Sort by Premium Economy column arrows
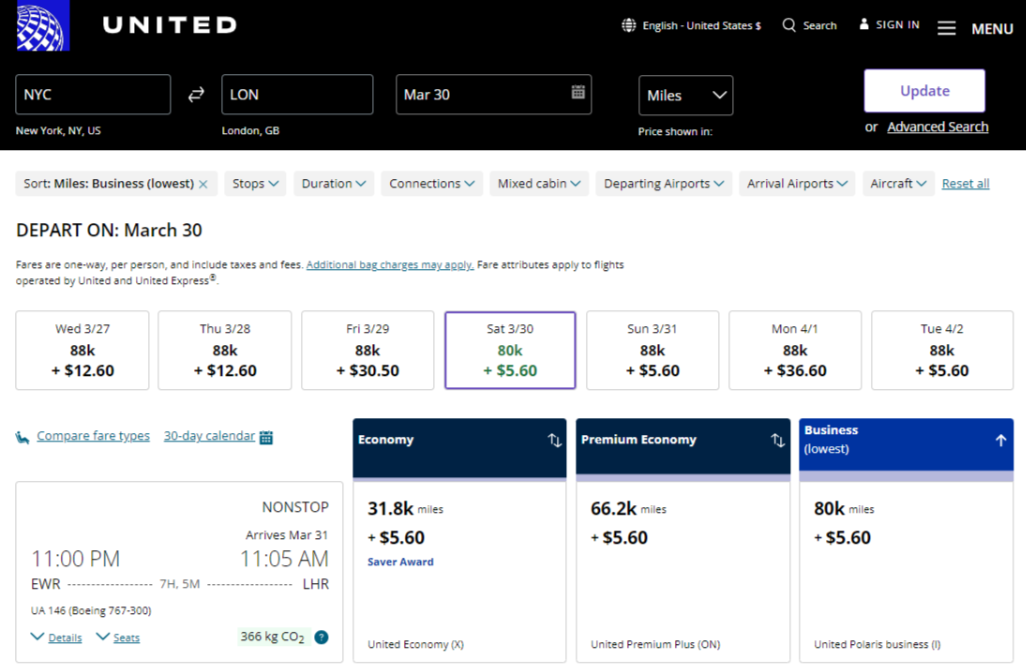Viewport: 1026px width, 670px height. (777, 440)
